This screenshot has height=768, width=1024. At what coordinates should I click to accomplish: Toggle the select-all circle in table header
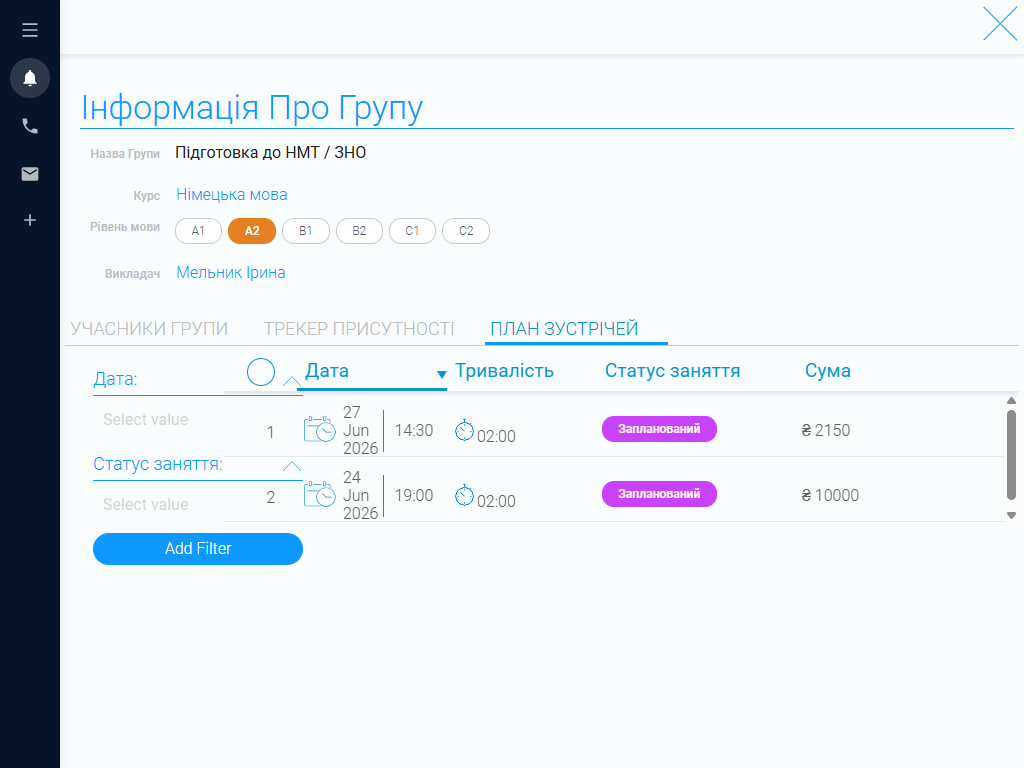[261, 372]
